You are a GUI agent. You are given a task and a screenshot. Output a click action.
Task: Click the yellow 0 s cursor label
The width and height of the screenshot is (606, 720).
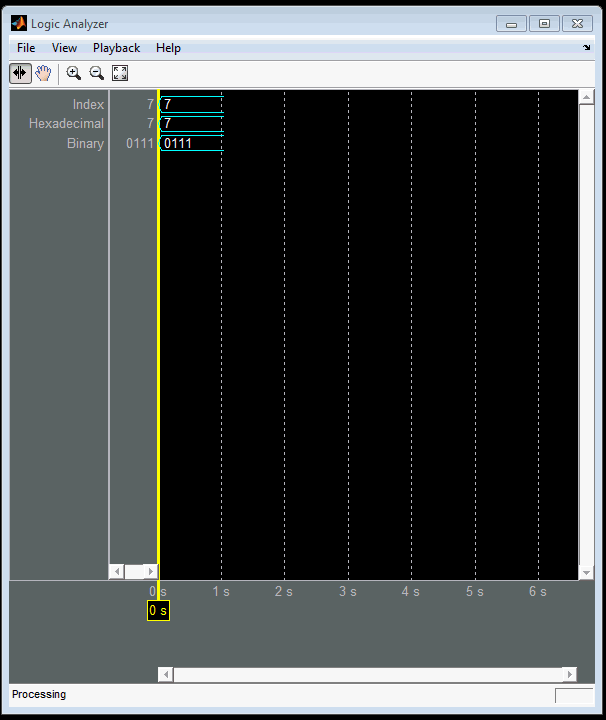158,610
